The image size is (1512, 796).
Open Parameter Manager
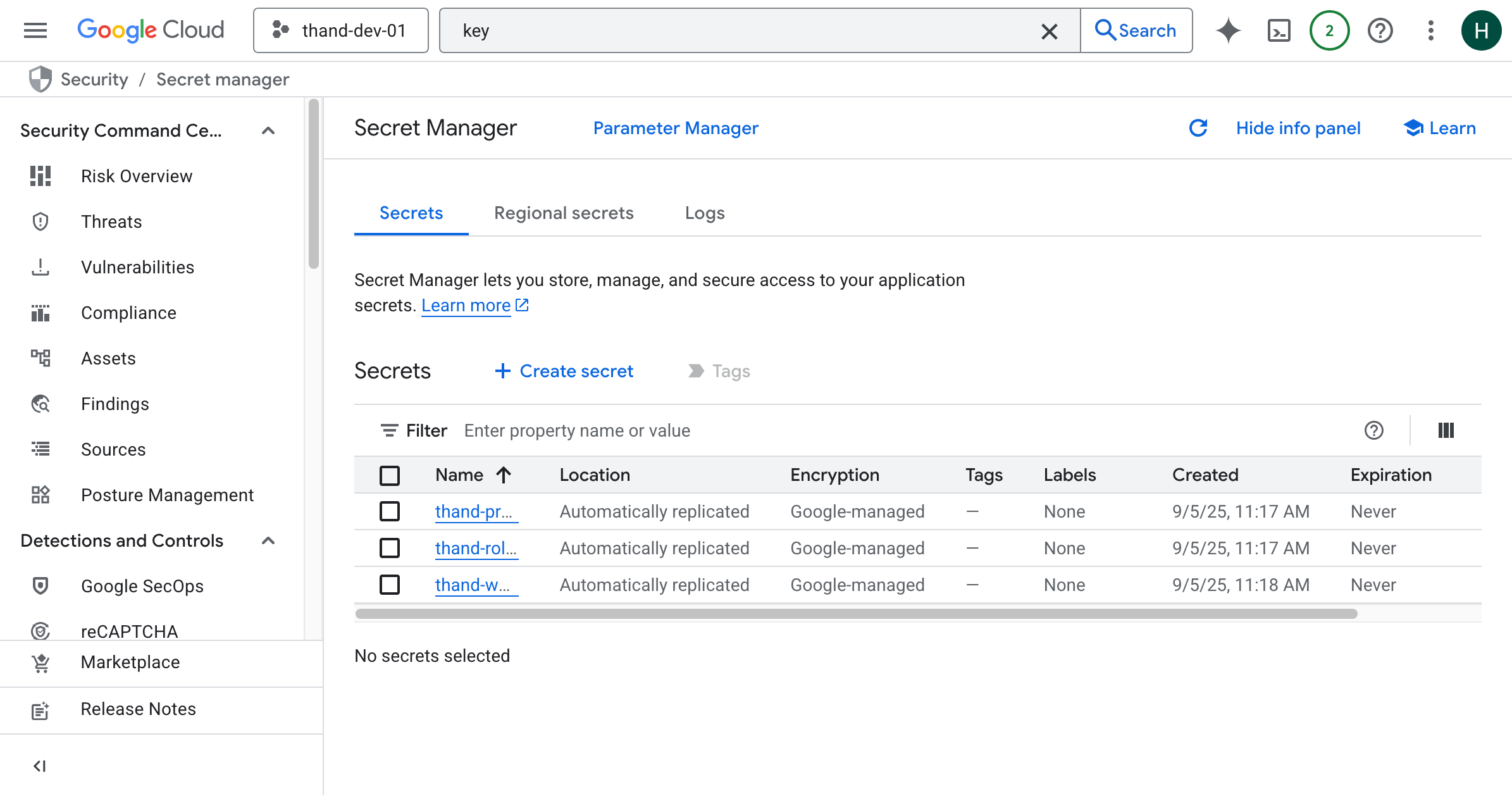click(676, 128)
